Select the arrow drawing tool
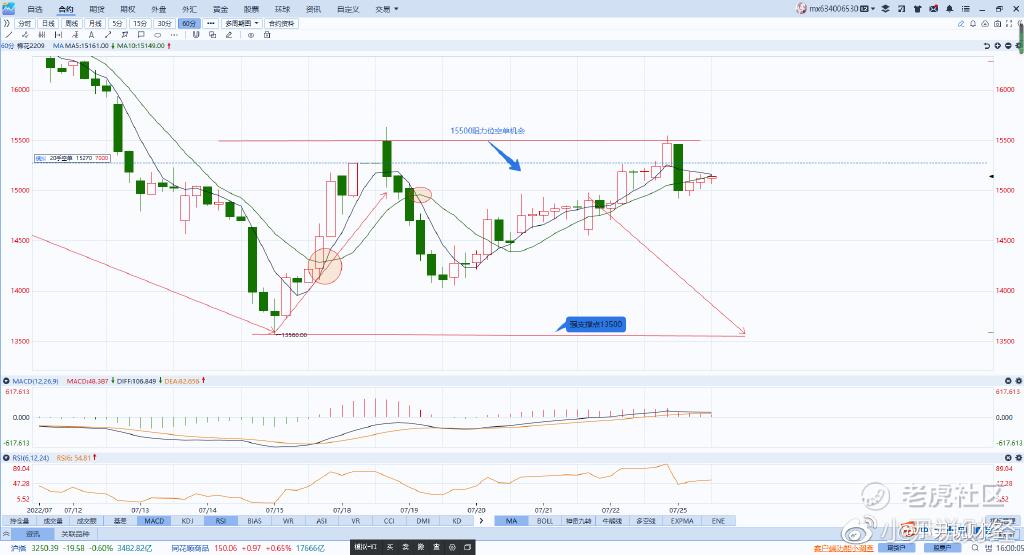The width and height of the screenshot is (1024, 555). 108,35
